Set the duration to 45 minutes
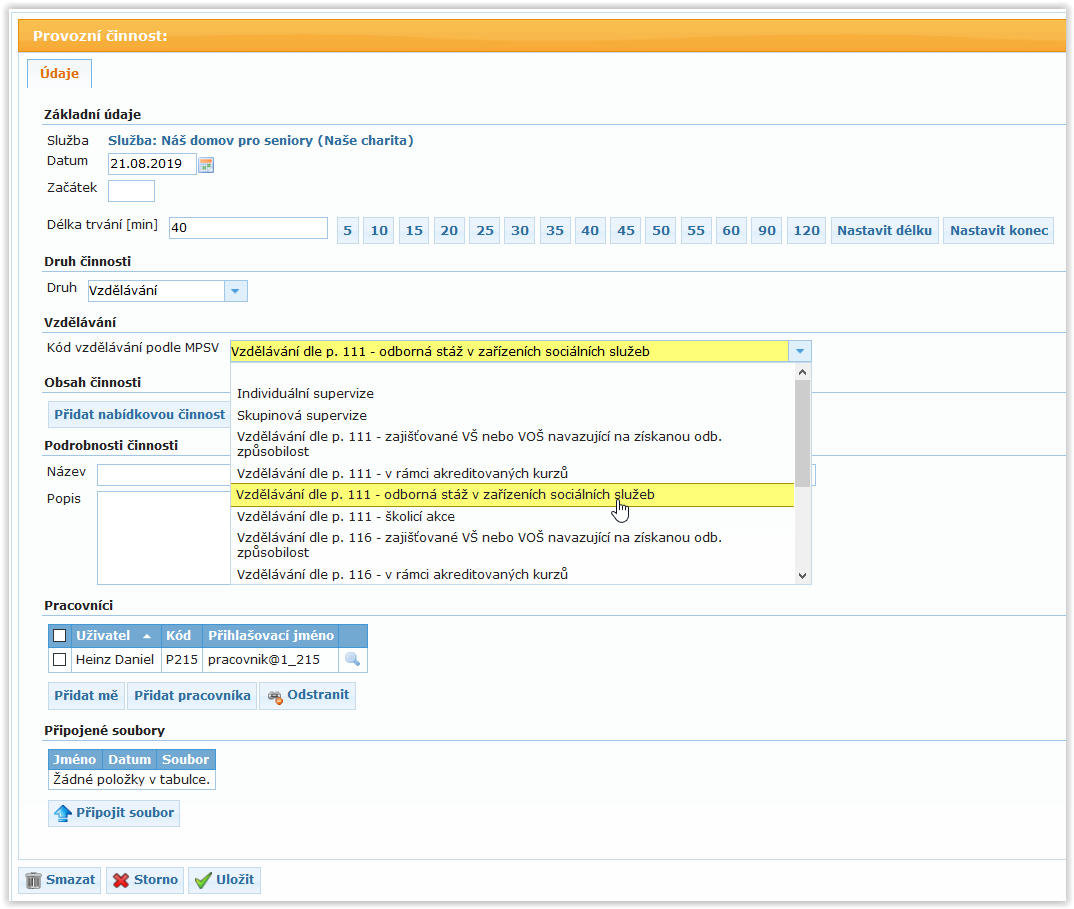1074x909 pixels. [626, 231]
